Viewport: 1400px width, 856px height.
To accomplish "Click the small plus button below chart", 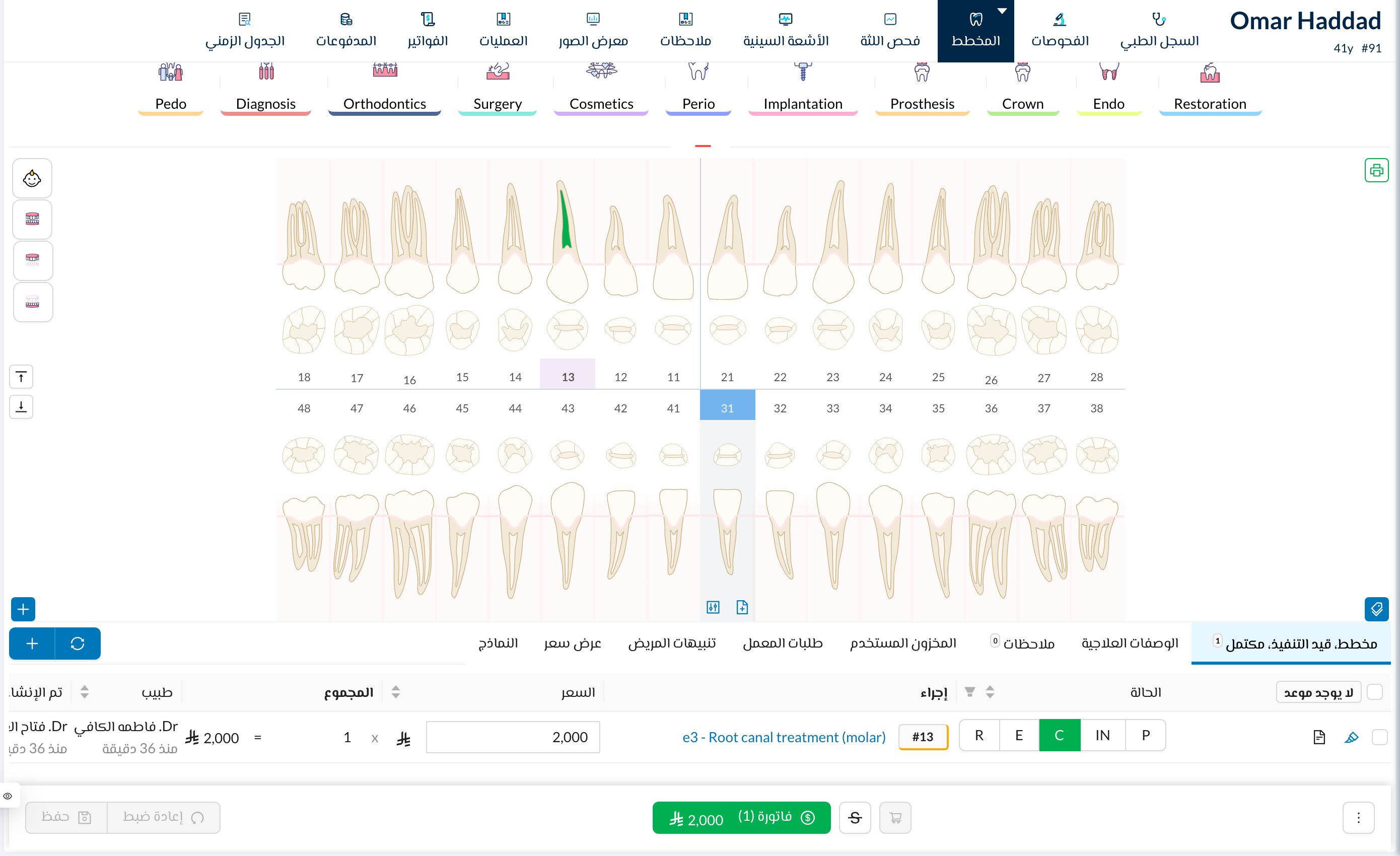I will pyautogui.click(x=23, y=609).
